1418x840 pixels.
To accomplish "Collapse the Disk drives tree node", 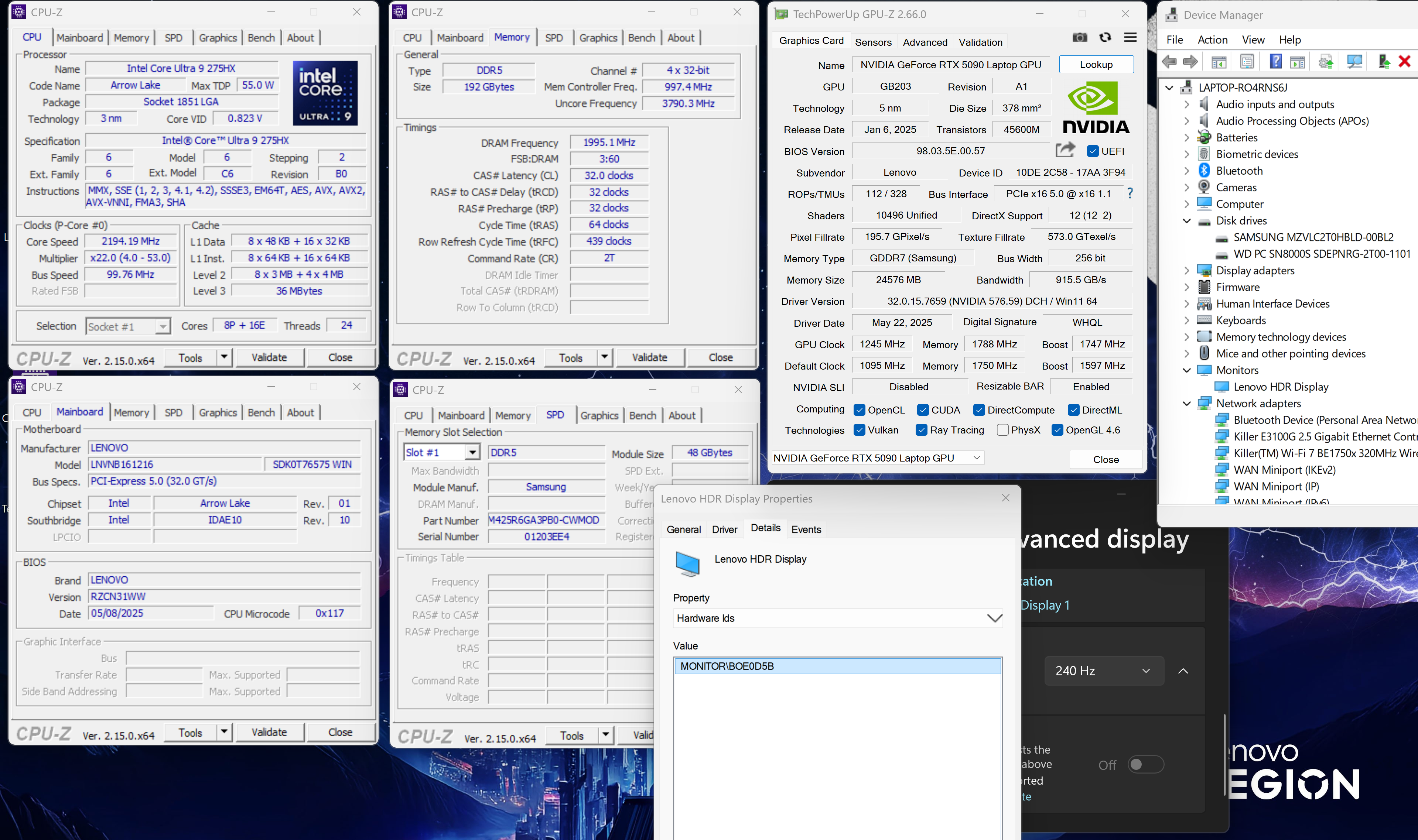I will pyautogui.click(x=1186, y=220).
